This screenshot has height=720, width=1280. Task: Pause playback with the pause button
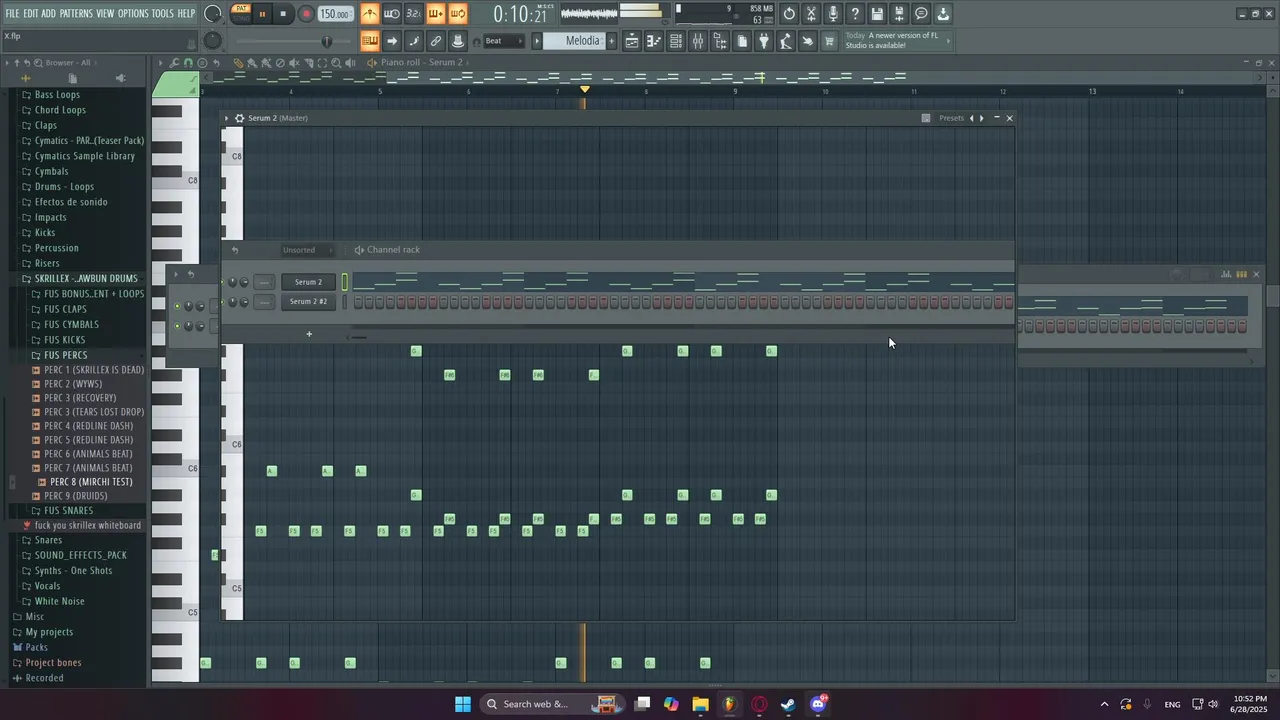tap(262, 14)
